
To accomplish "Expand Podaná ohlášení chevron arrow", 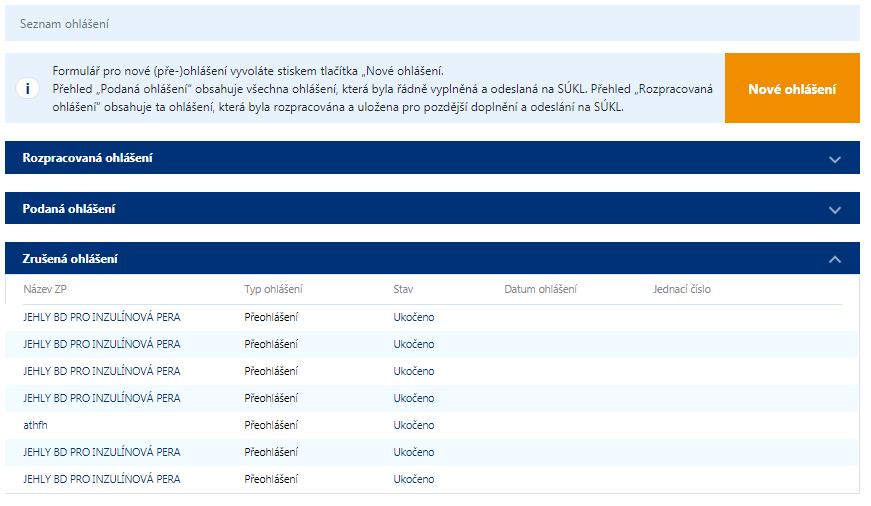I will pos(834,210).
